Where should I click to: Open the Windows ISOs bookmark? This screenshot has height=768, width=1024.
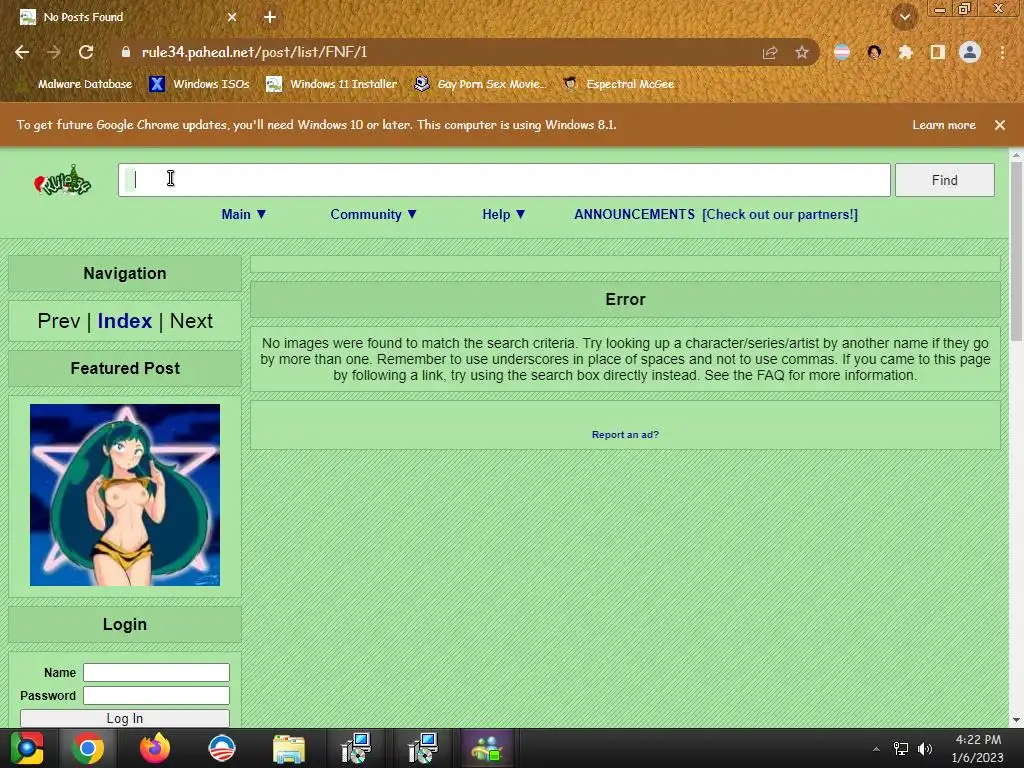200,84
